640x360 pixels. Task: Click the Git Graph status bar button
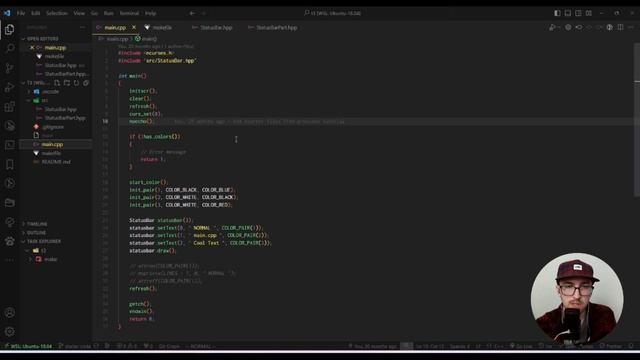pos(169,346)
